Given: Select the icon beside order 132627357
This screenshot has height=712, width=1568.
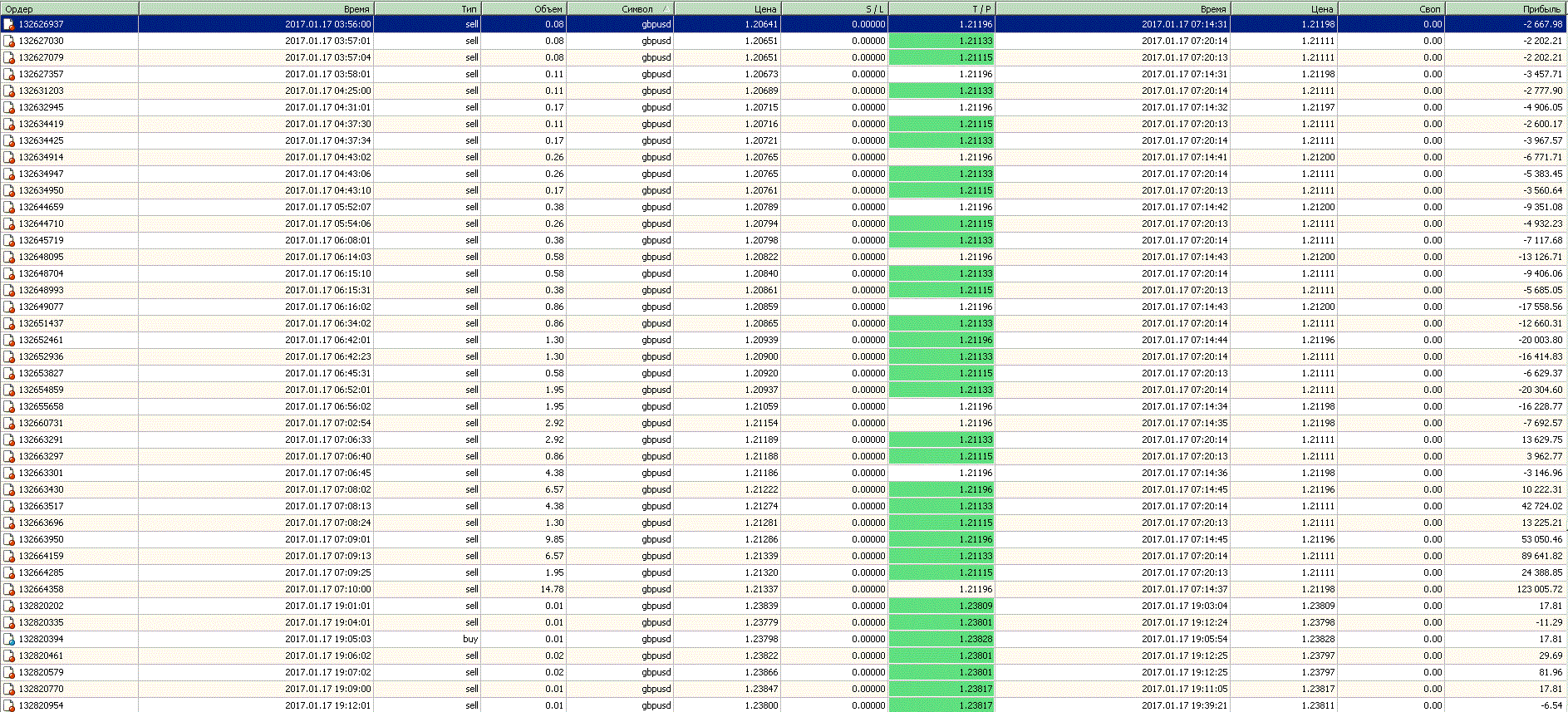Looking at the screenshot, I should [x=9, y=74].
